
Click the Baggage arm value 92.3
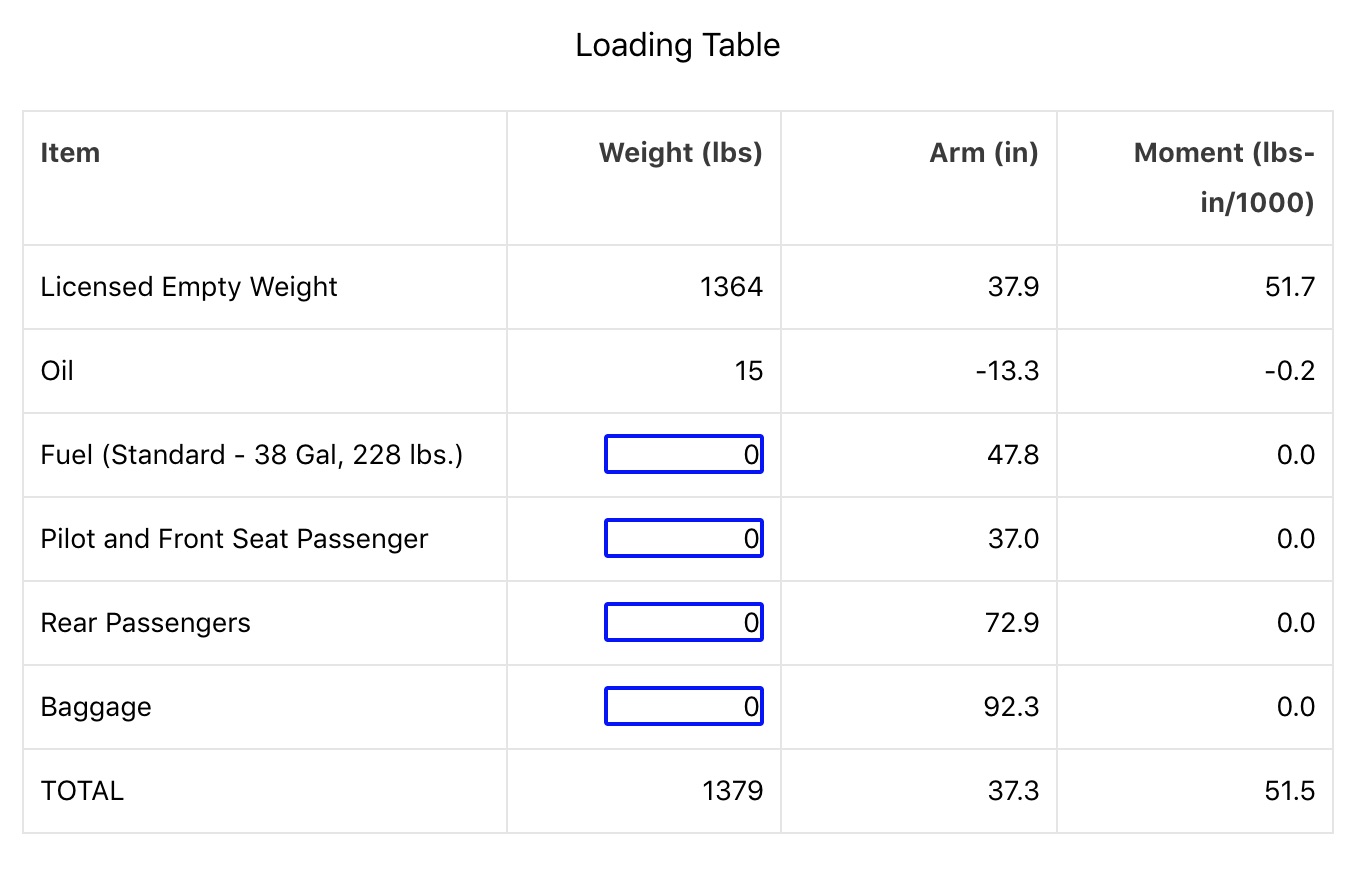[1012, 707]
